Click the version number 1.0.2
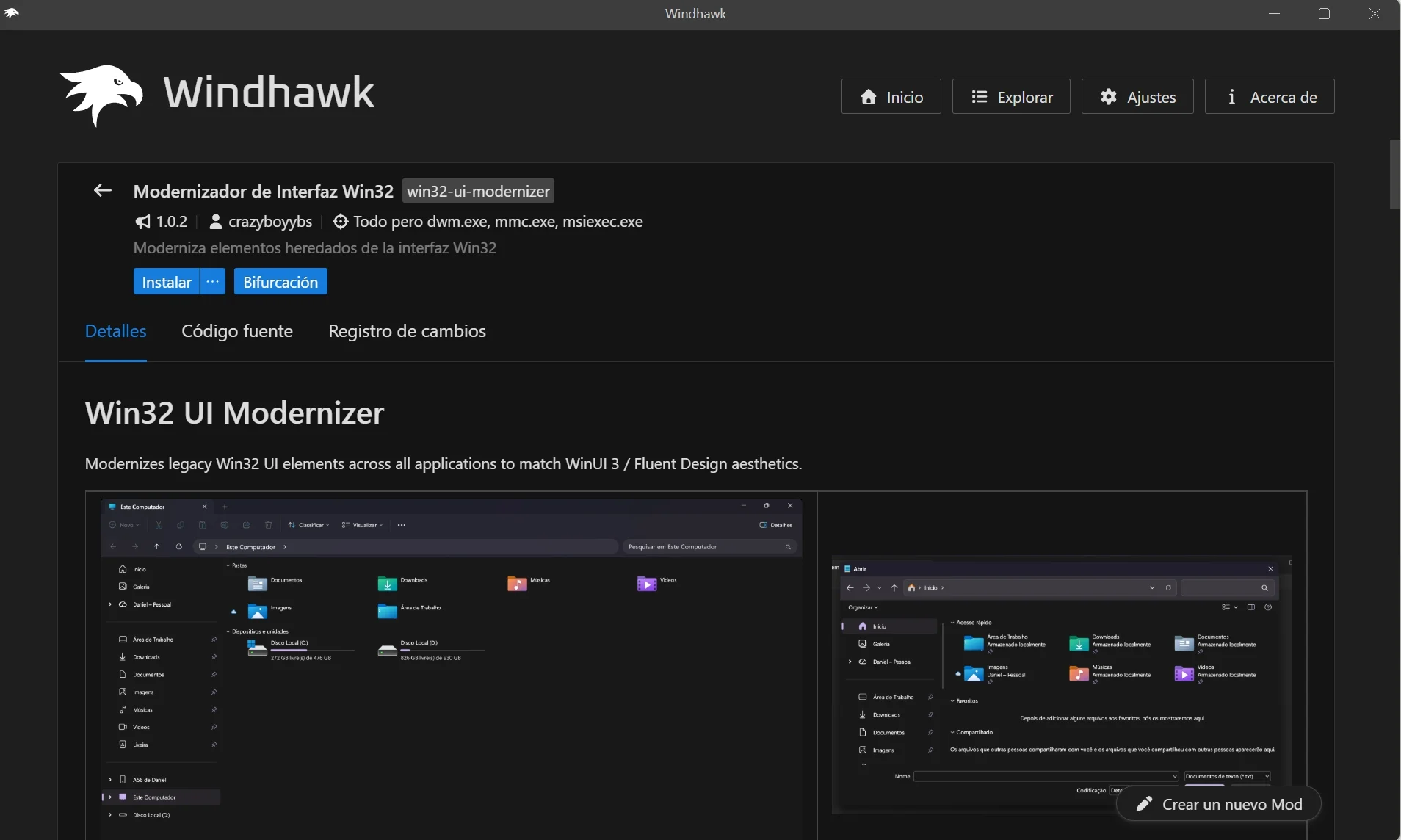This screenshot has height=840, width=1401. tap(172, 222)
